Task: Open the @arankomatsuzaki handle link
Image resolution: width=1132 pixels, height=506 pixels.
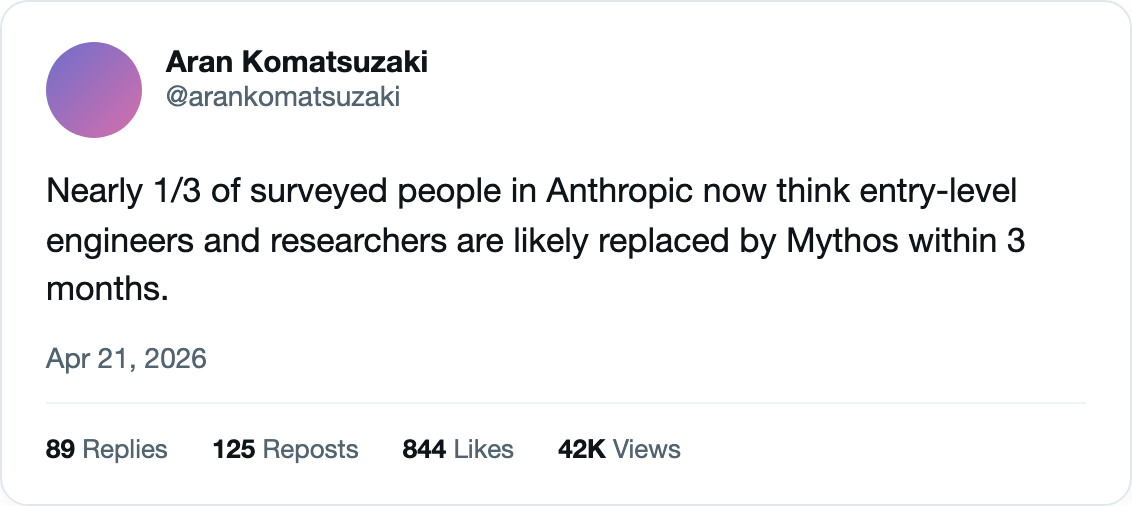Action: click(x=283, y=96)
